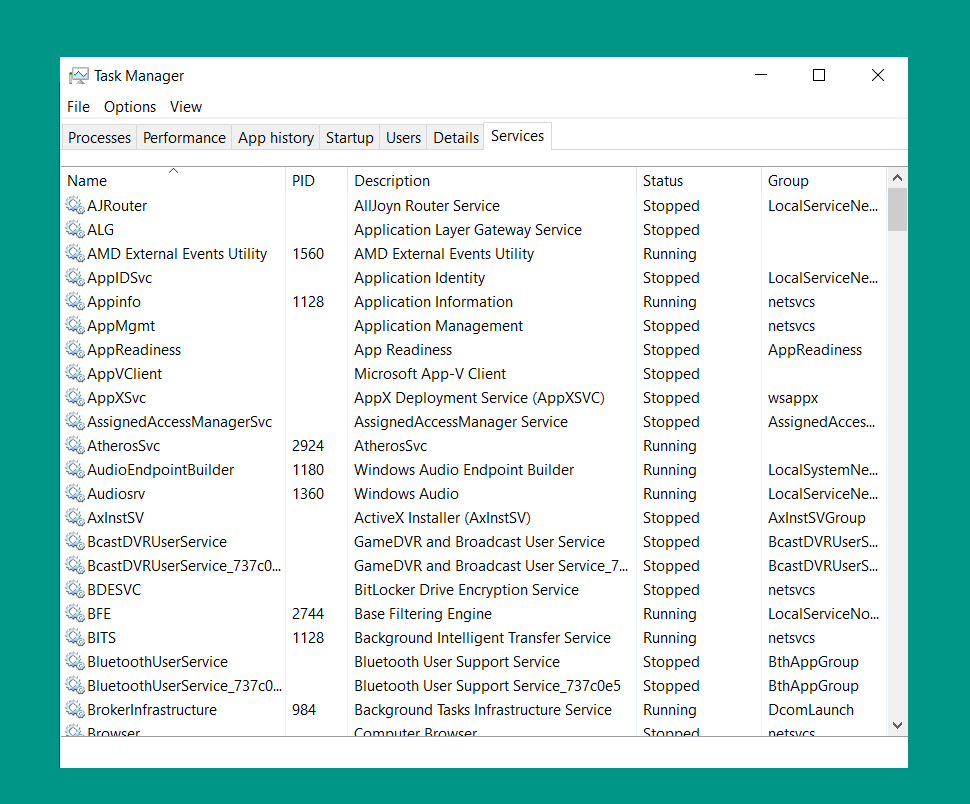Open the File menu

[79, 107]
